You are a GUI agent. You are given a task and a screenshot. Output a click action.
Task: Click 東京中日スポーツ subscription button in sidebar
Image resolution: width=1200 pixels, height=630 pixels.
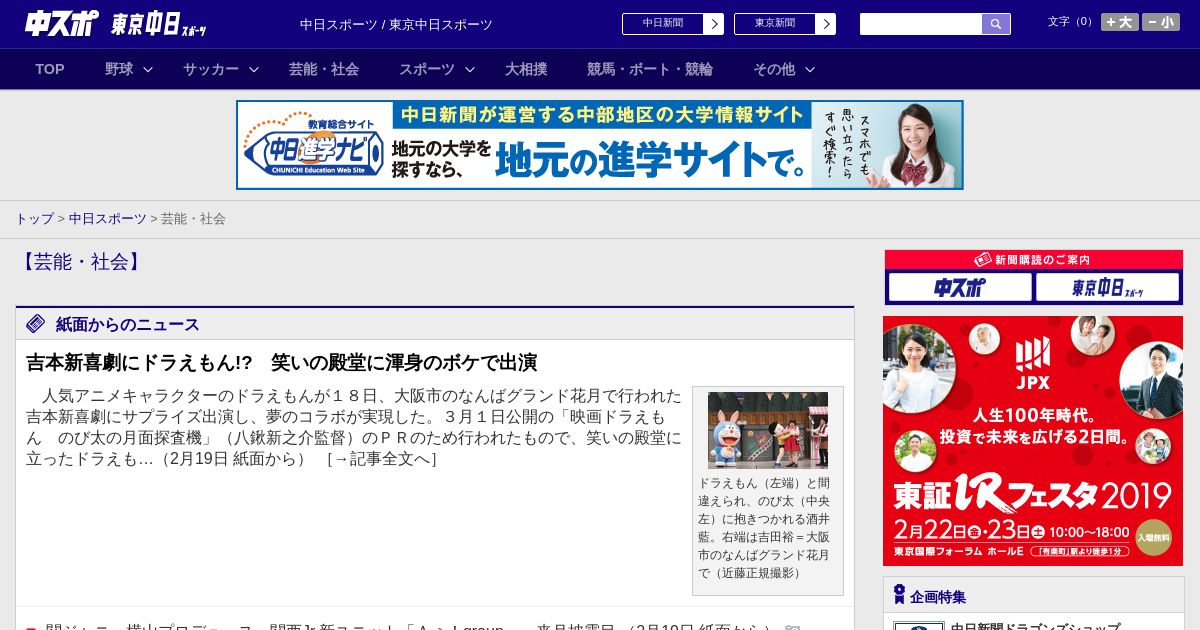click(x=1108, y=287)
